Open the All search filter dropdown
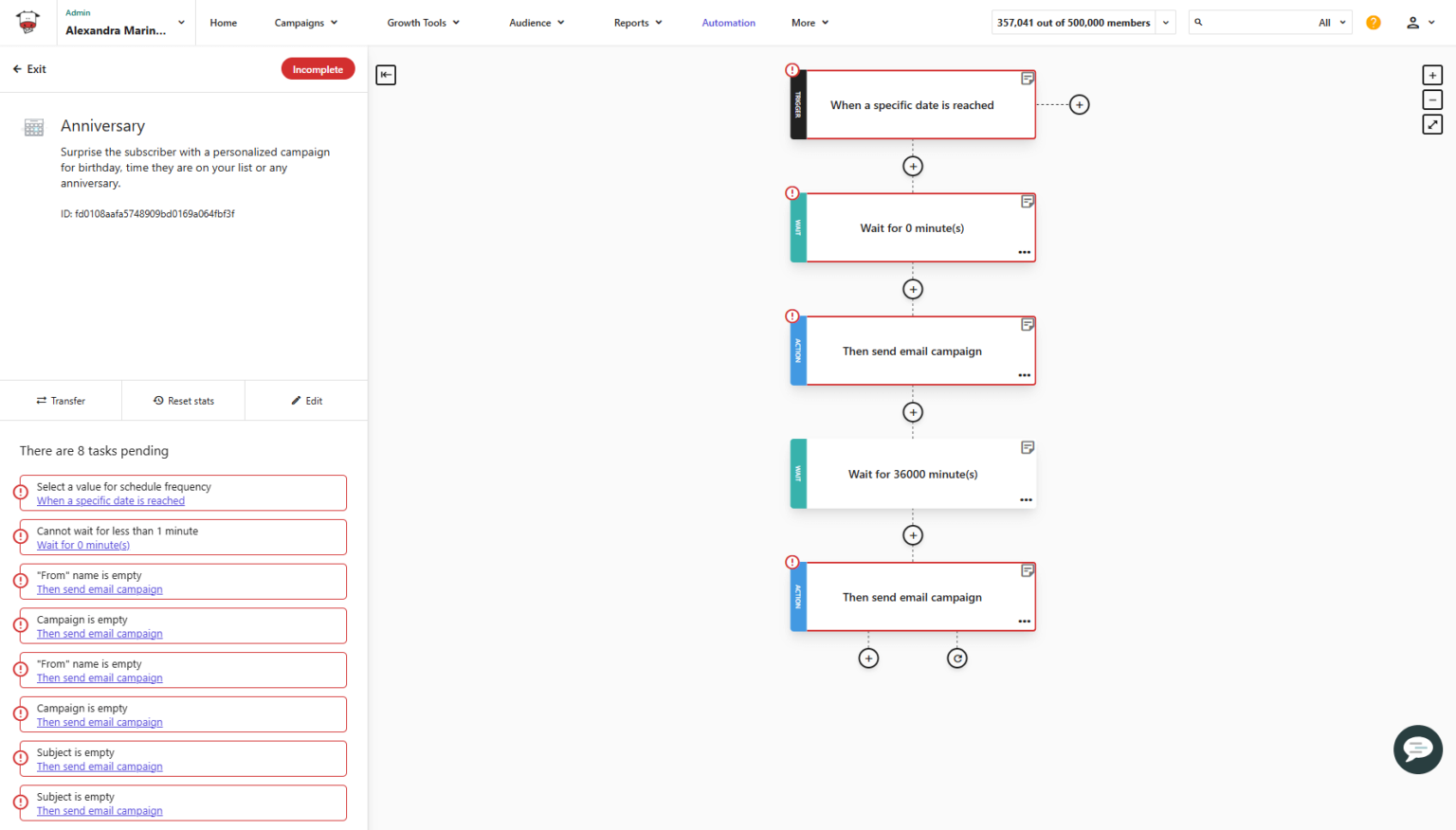 click(x=1331, y=22)
